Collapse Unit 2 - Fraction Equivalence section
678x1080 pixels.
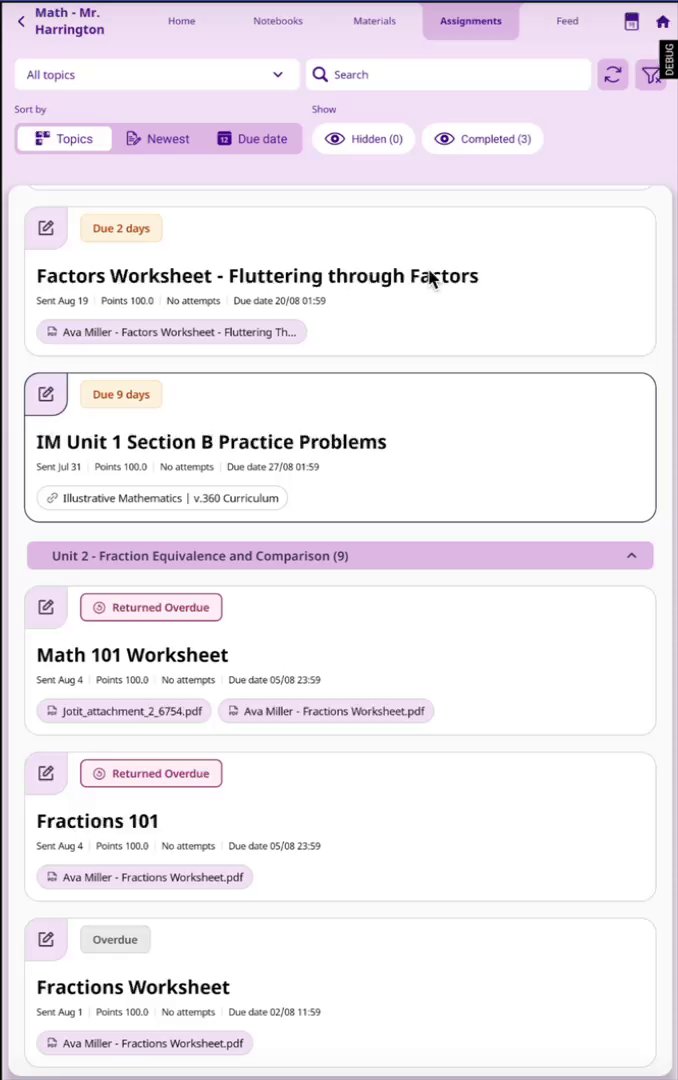(x=631, y=556)
